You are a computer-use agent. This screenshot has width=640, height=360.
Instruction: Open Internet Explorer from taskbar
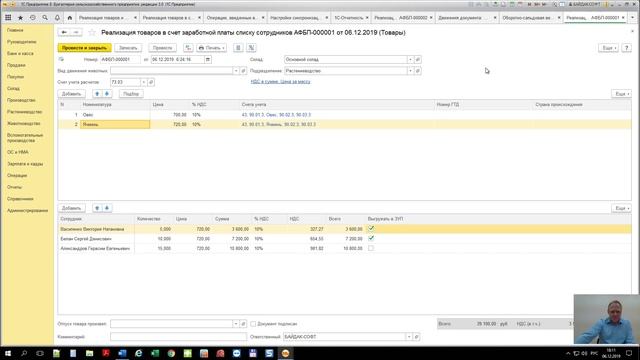click(x=138, y=353)
